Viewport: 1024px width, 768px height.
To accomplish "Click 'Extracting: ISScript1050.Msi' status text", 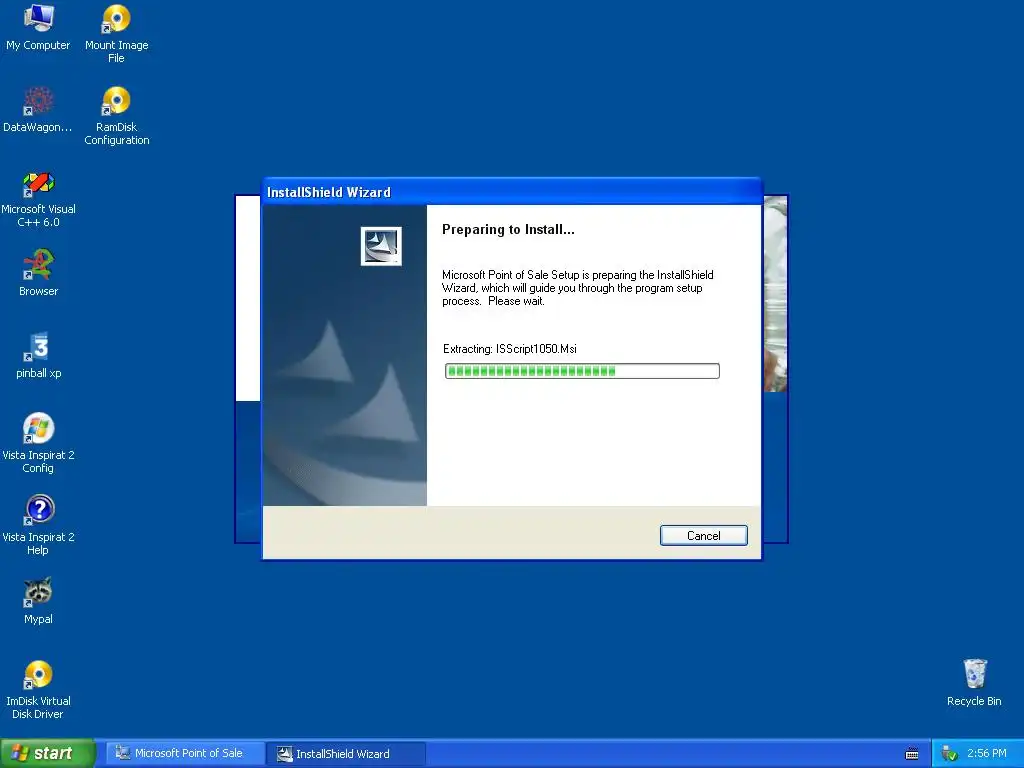I will (x=509, y=349).
